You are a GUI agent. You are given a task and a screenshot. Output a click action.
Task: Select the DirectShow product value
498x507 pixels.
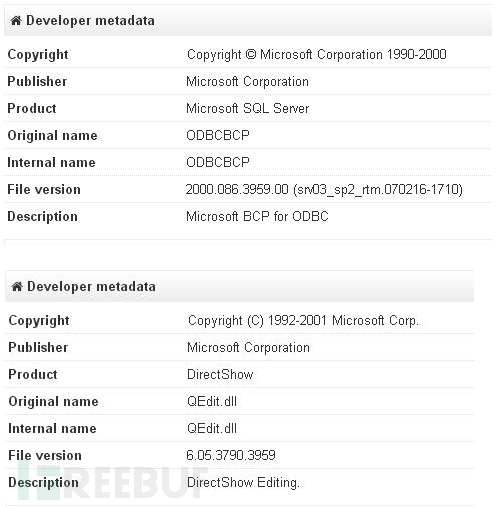pyautogui.click(x=220, y=374)
